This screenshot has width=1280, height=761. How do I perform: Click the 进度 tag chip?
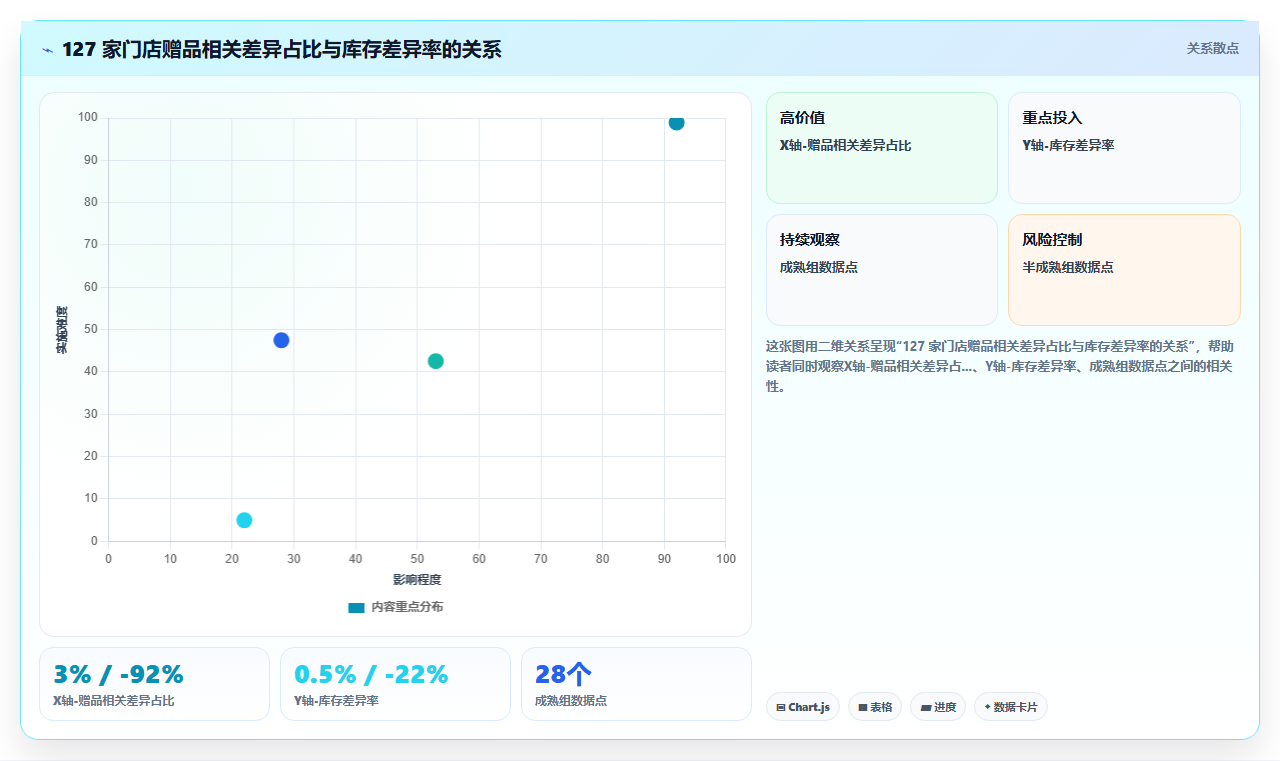click(x=937, y=707)
